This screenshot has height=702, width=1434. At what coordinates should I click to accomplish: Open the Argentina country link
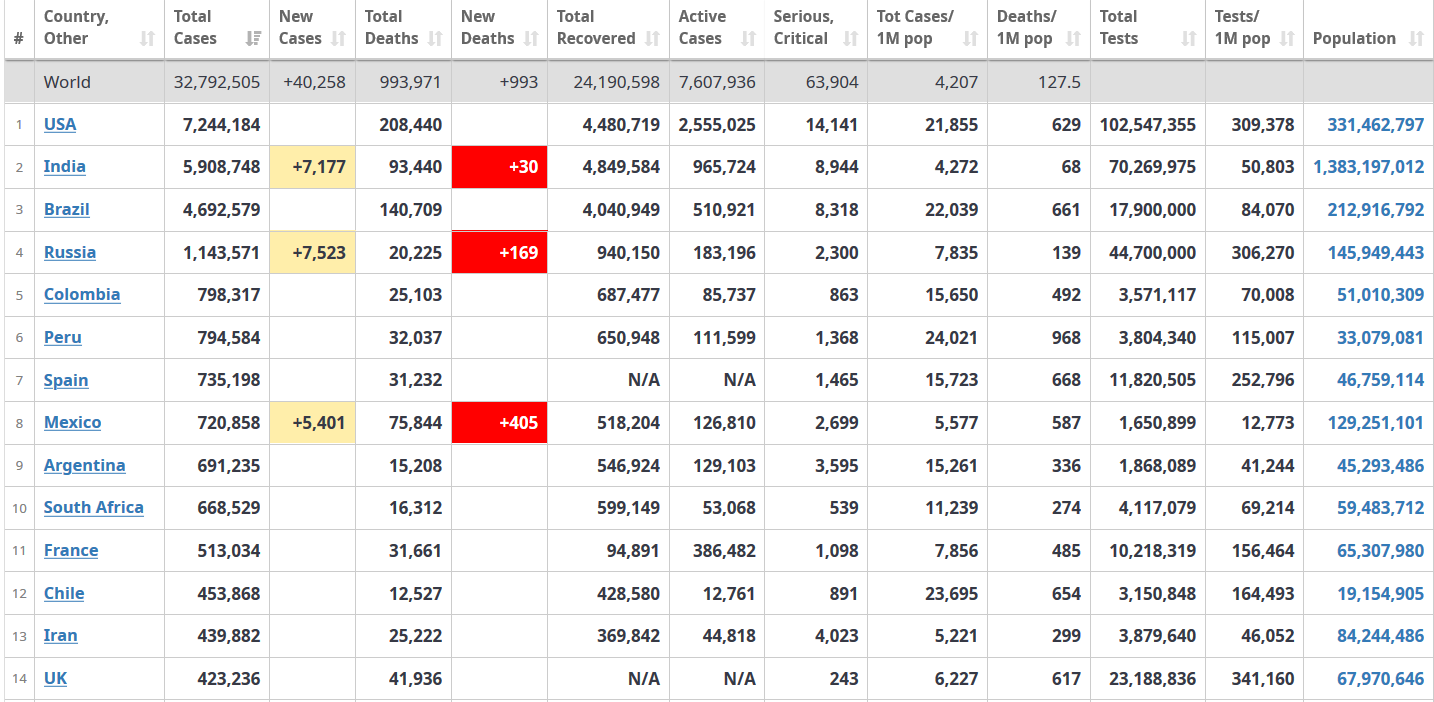tap(85, 465)
